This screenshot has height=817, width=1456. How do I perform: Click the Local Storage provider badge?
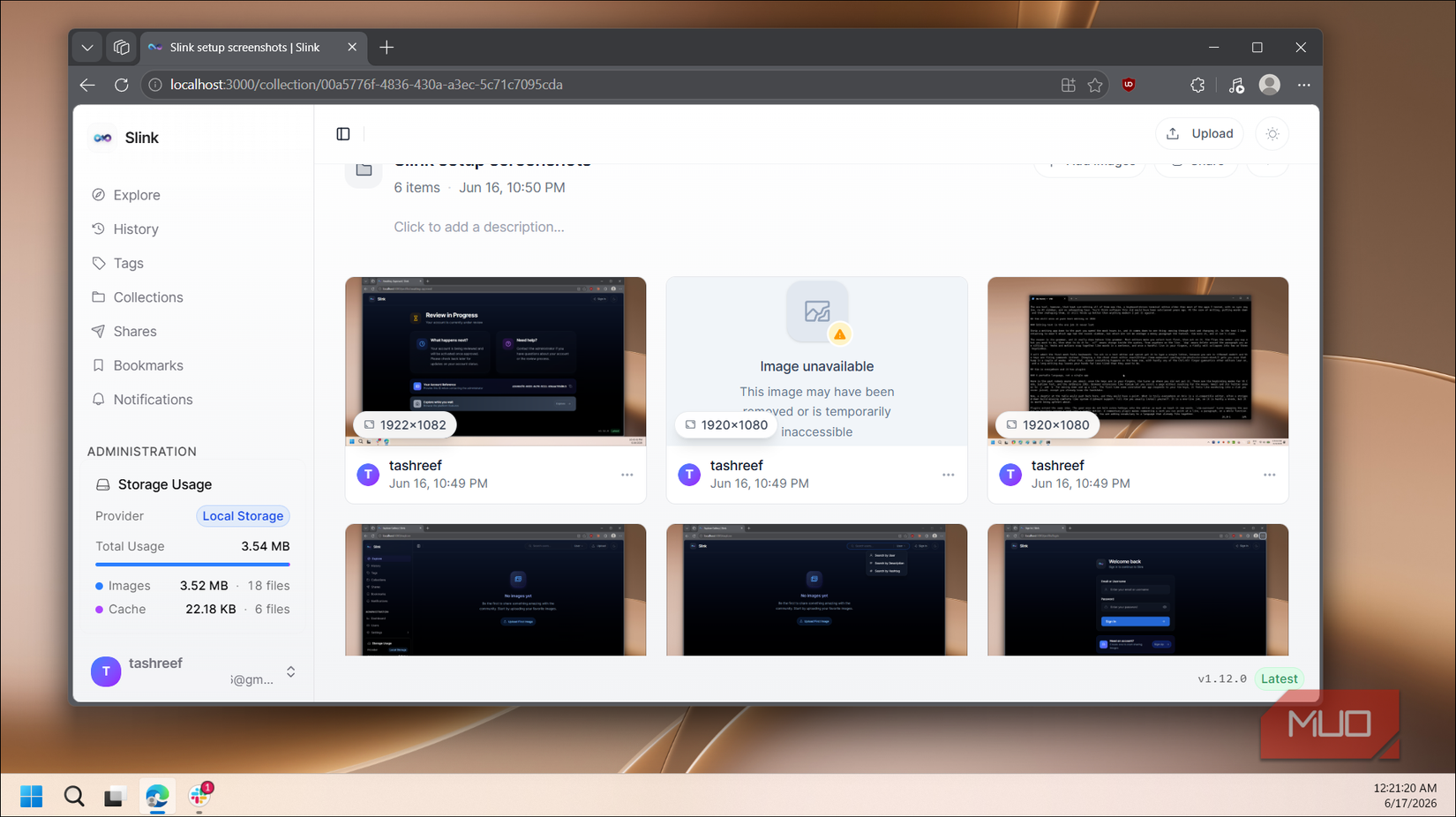tap(243, 516)
